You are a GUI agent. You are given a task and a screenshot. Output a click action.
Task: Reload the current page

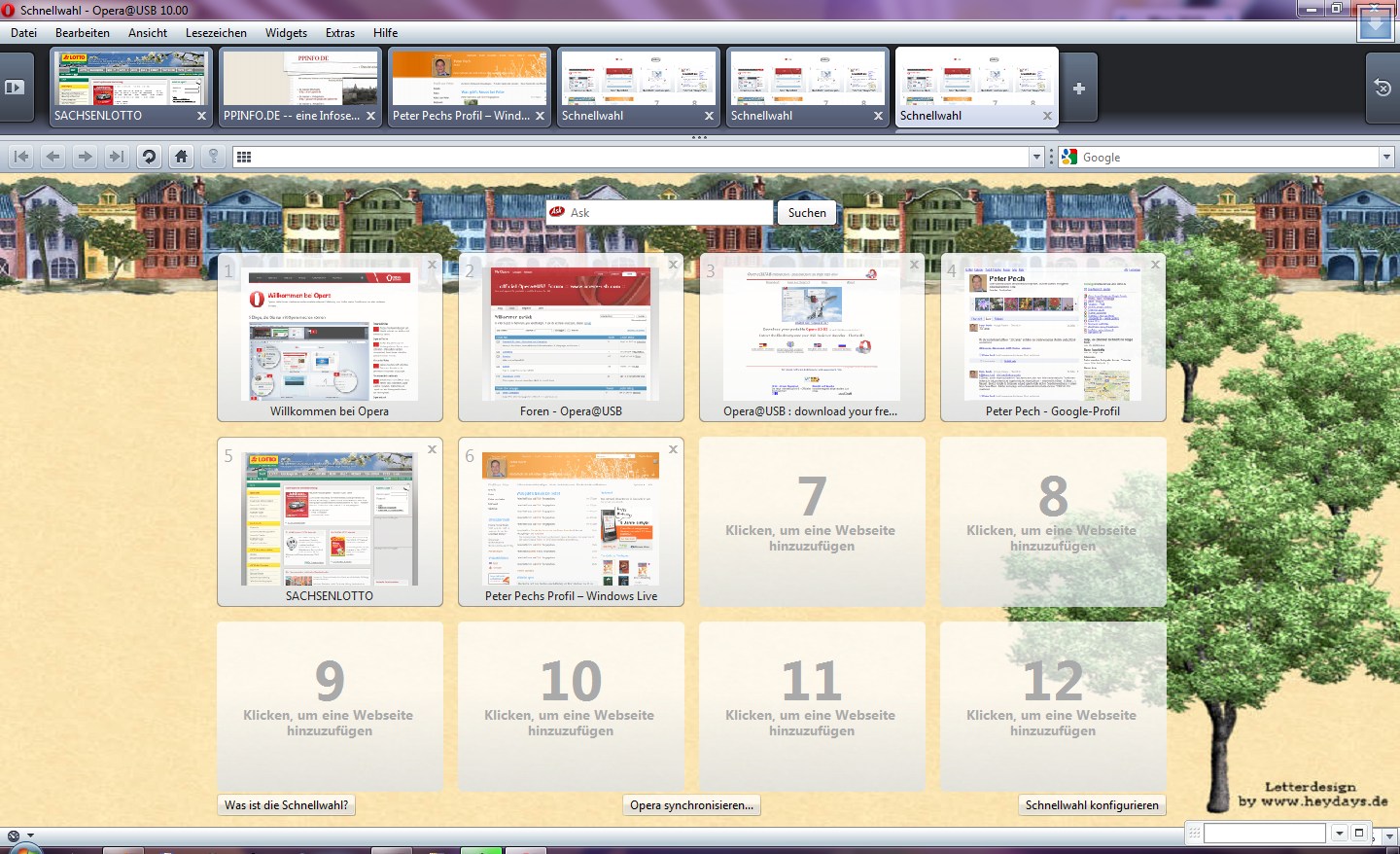[149, 157]
